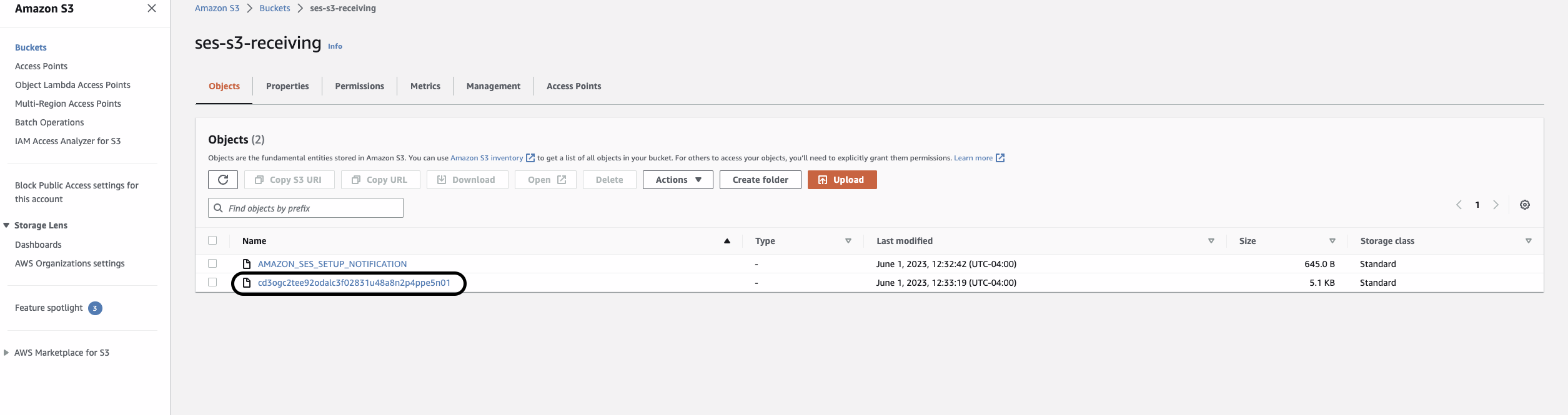Click external link icon after Learn more

[1000, 158]
